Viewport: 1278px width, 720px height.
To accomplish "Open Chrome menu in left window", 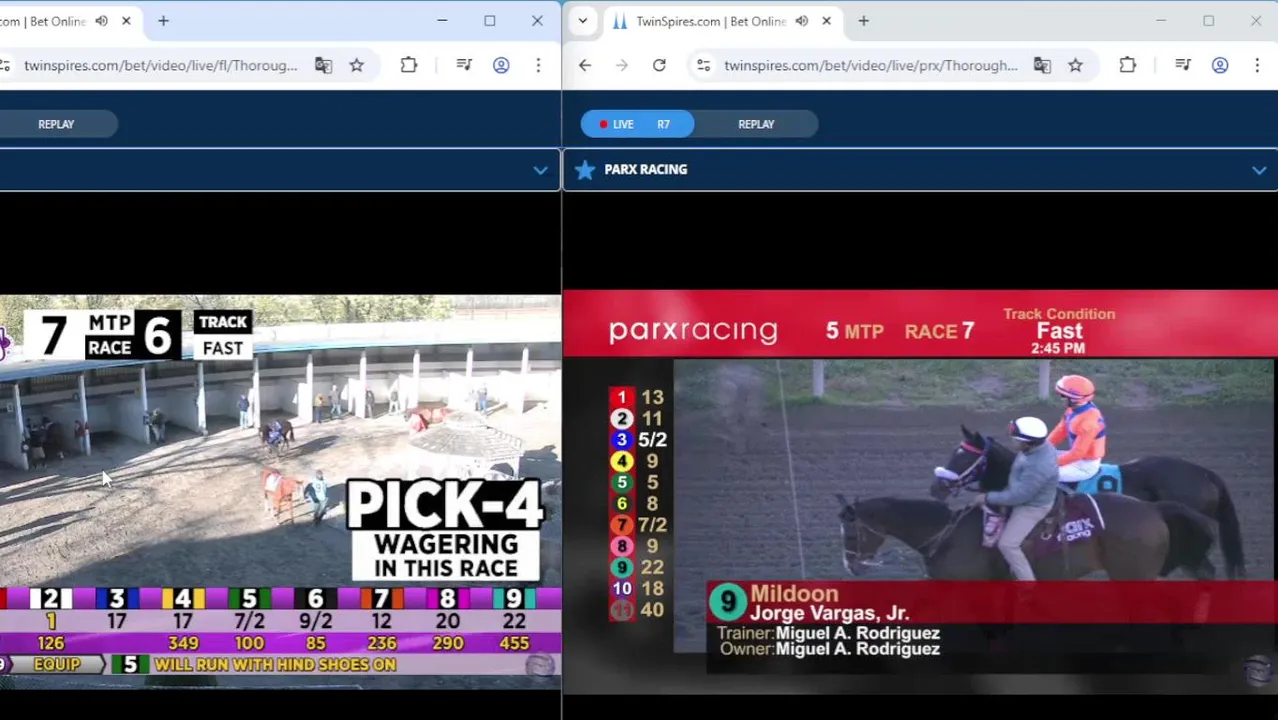I will pos(538,65).
